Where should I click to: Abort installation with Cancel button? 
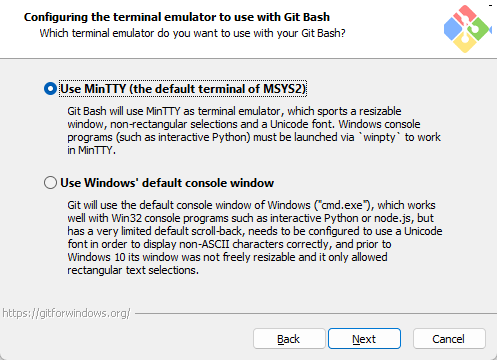click(449, 339)
